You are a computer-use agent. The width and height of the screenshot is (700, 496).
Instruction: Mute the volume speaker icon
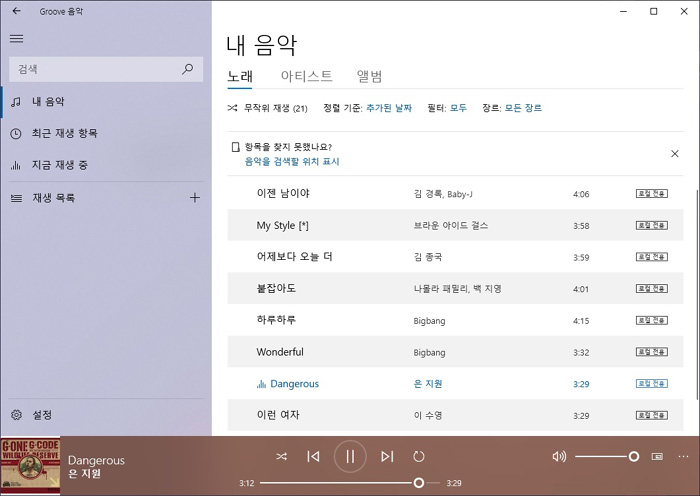point(559,456)
